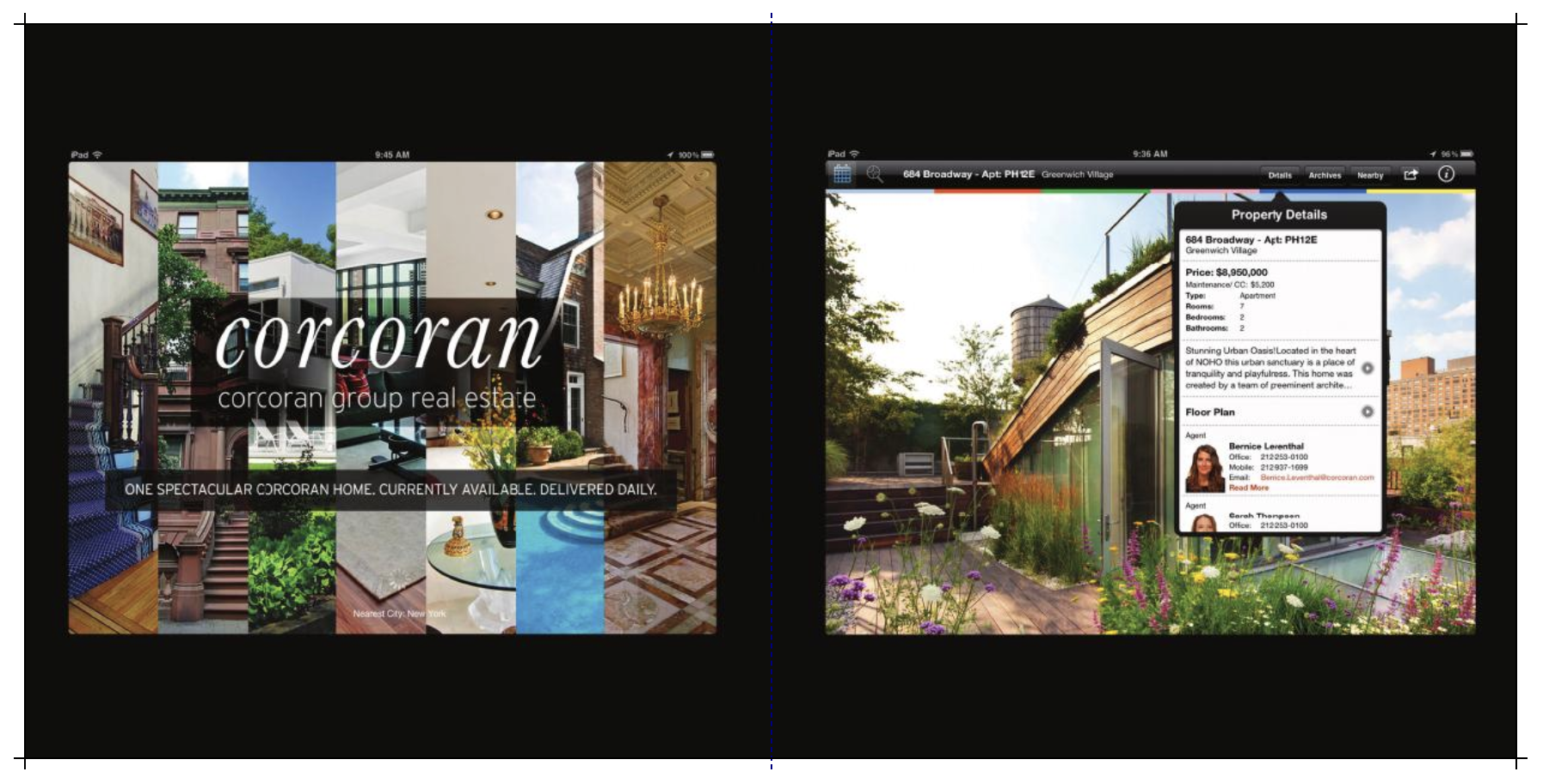Open the circled info icon in the toolbar
1543x784 pixels.
(x=1446, y=174)
